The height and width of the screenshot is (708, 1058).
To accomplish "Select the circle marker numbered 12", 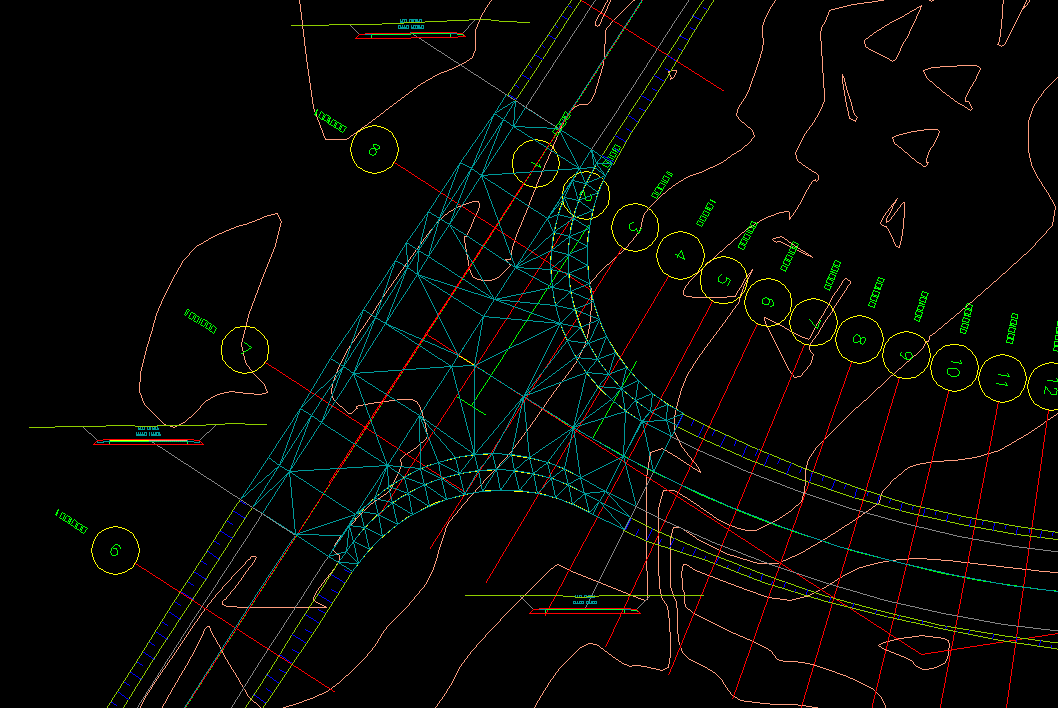I will tap(1046, 386).
